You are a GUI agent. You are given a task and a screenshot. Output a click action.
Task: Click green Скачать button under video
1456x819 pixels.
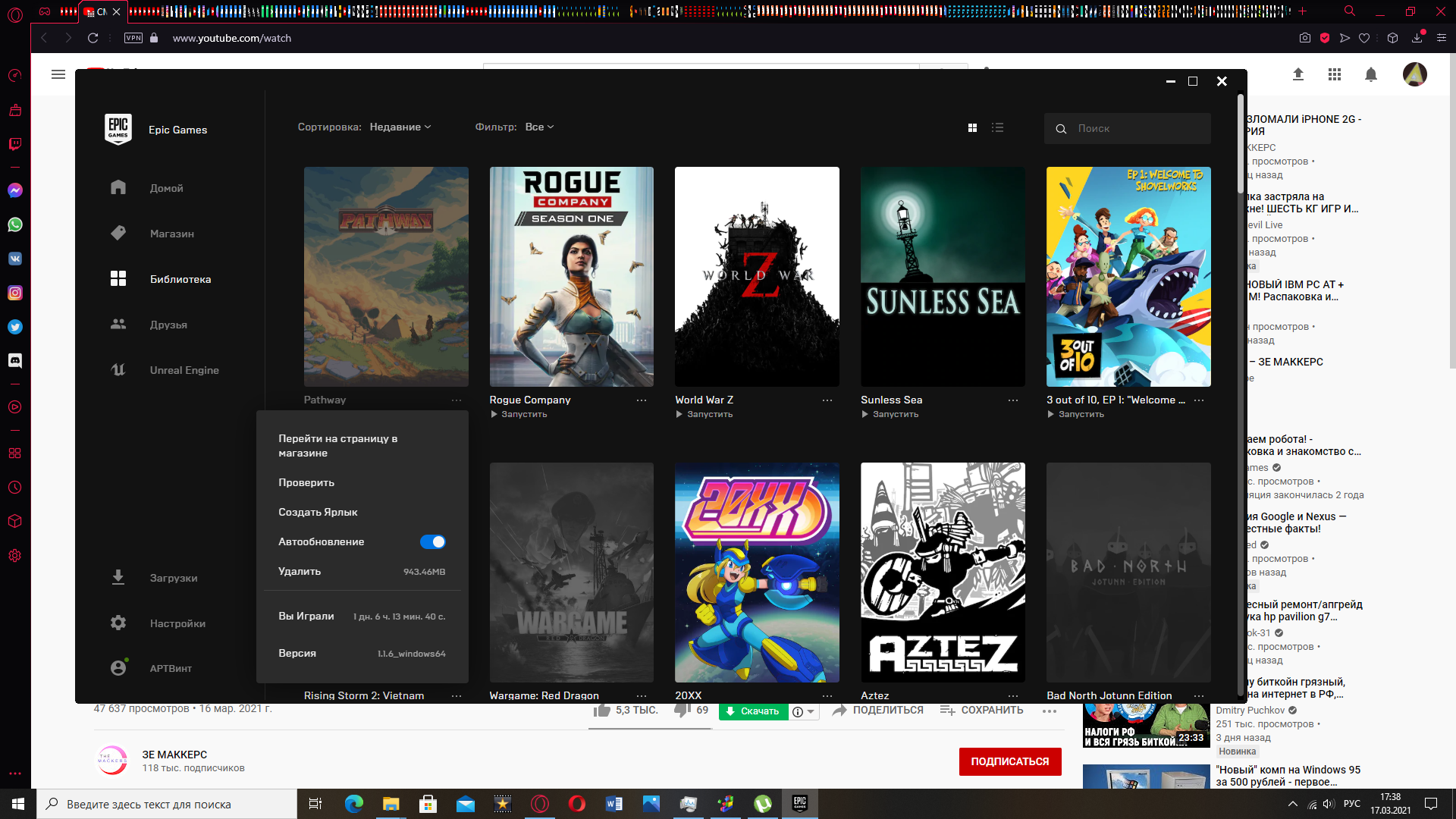(x=754, y=711)
